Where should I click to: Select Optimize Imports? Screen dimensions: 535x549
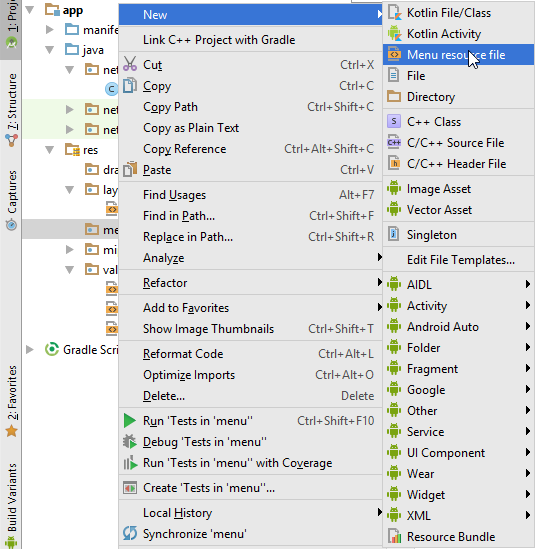250,375
